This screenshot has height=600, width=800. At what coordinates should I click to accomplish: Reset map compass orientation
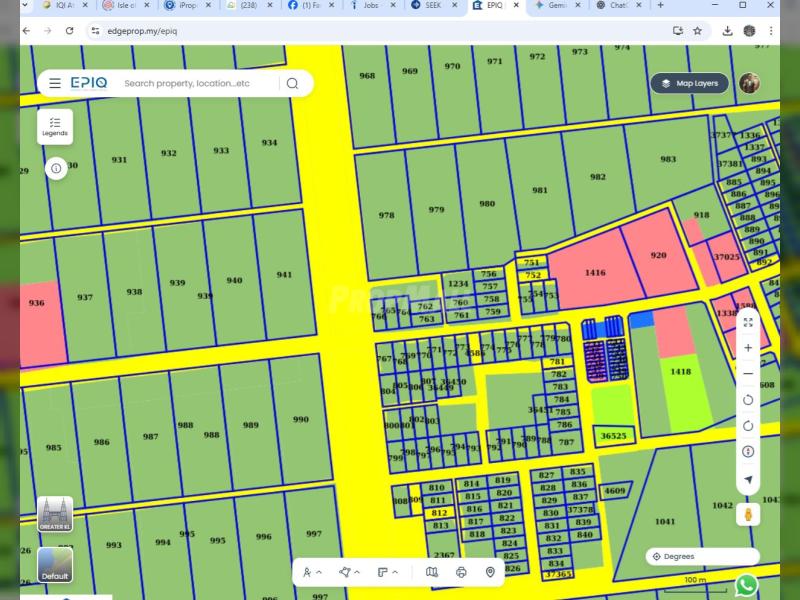point(748,452)
